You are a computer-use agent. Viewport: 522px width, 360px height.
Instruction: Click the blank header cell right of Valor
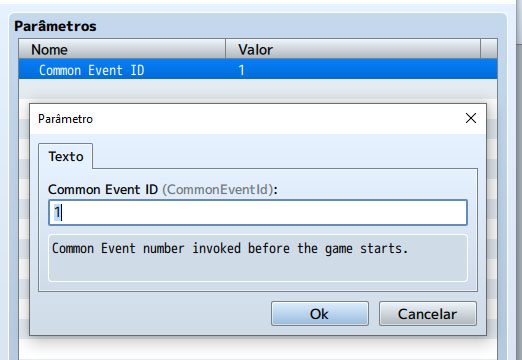pyautogui.click(x=489, y=49)
